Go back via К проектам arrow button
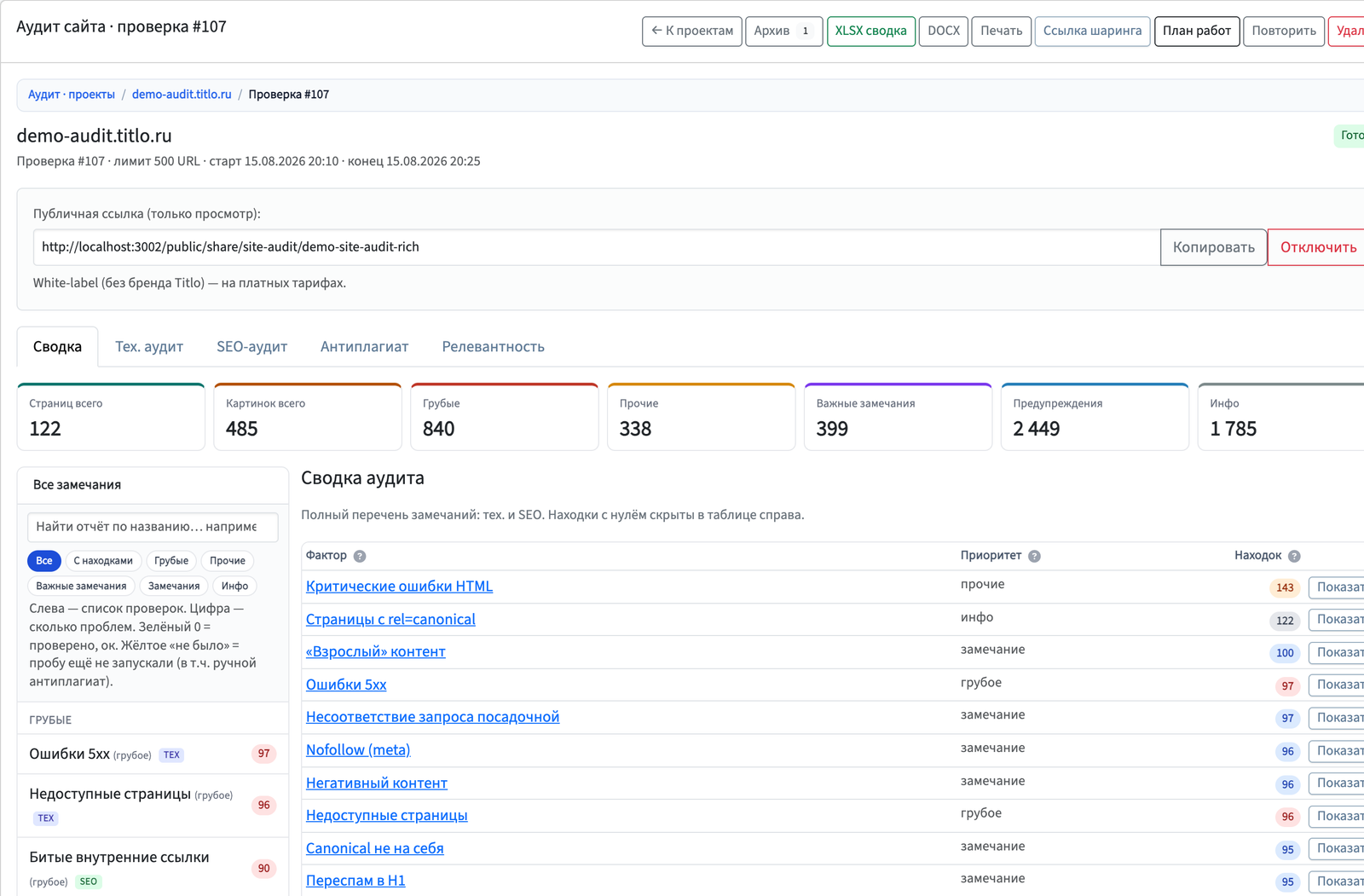Screen dimensions: 1364x896 coord(692,31)
